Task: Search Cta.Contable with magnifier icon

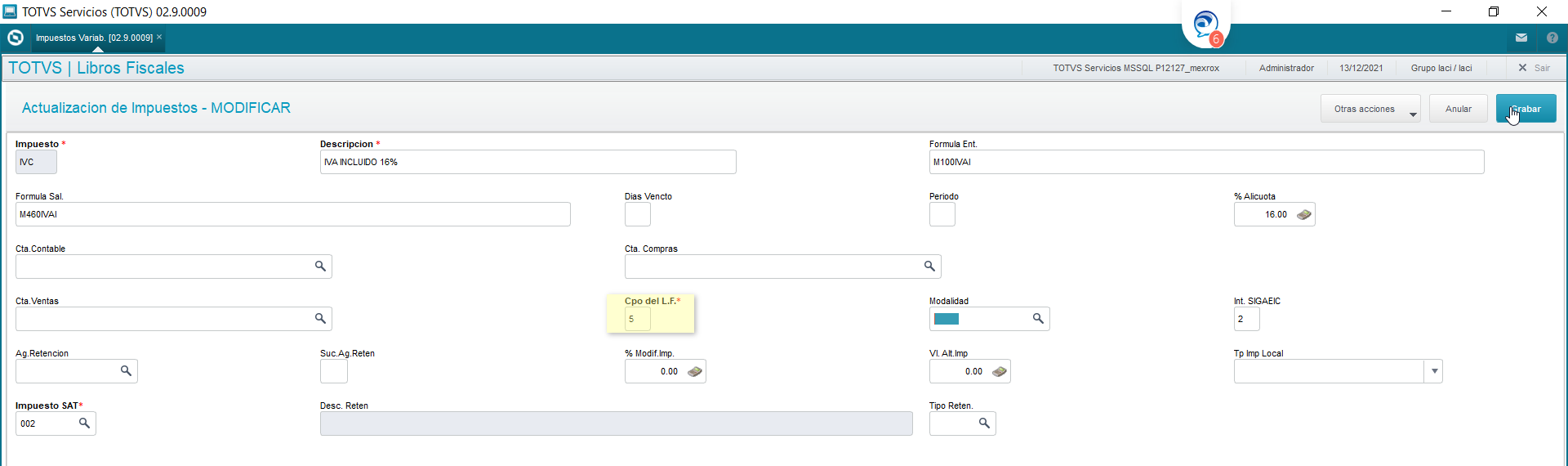Action: 320,266
